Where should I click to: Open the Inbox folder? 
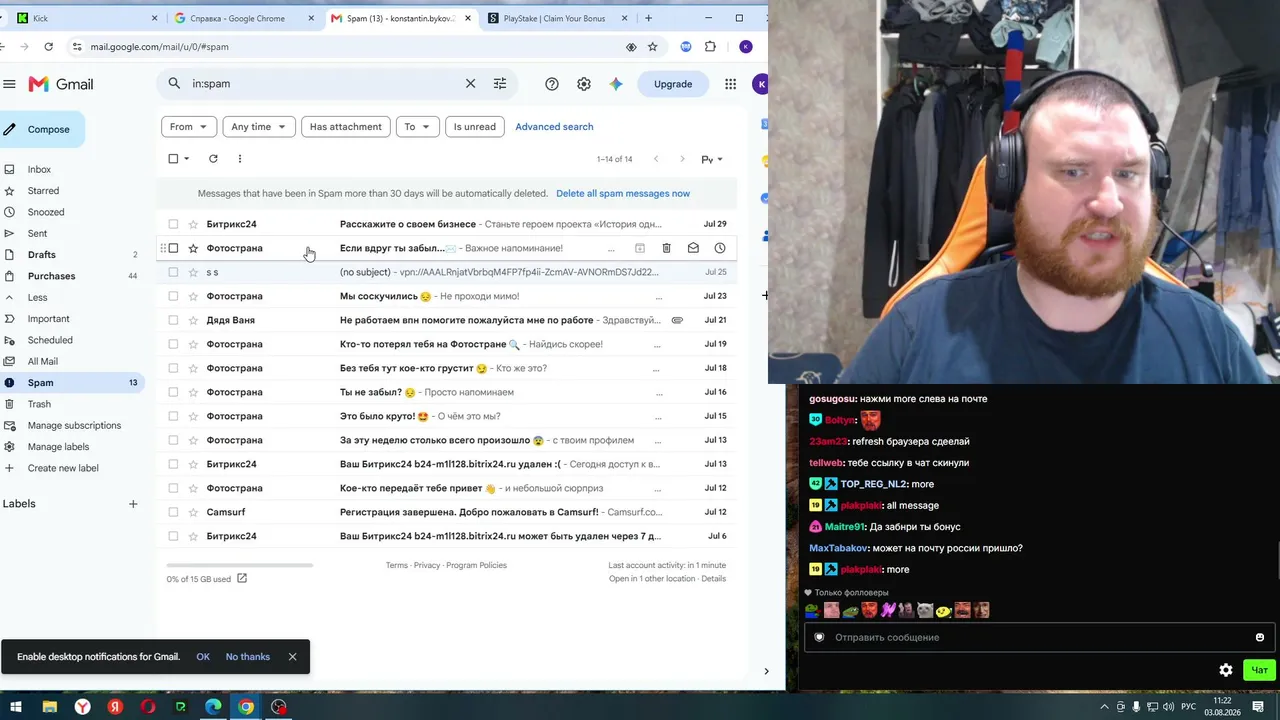click(x=39, y=170)
